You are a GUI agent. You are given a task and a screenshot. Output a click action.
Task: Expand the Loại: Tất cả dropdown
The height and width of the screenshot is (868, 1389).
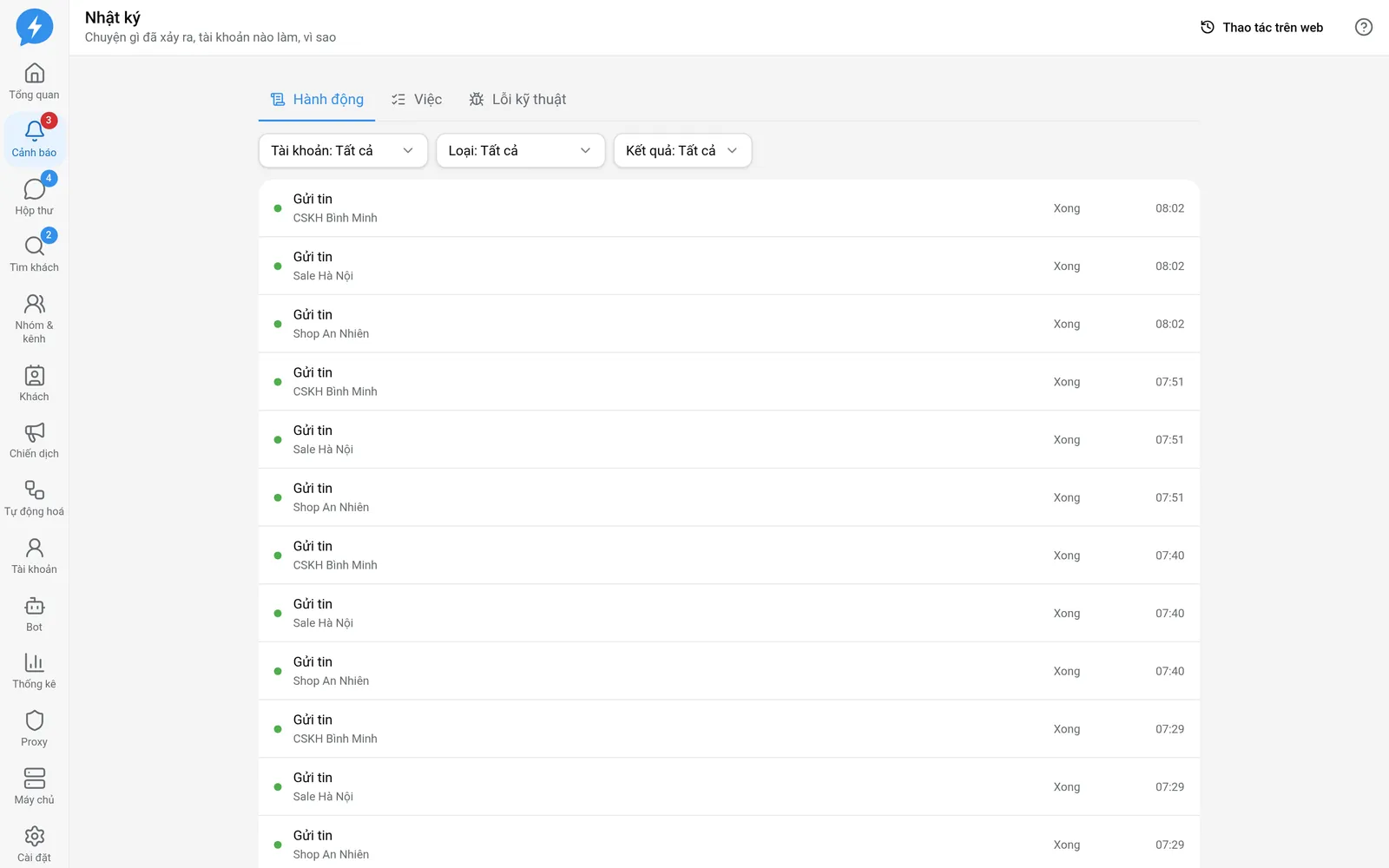click(x=520, y=150)
